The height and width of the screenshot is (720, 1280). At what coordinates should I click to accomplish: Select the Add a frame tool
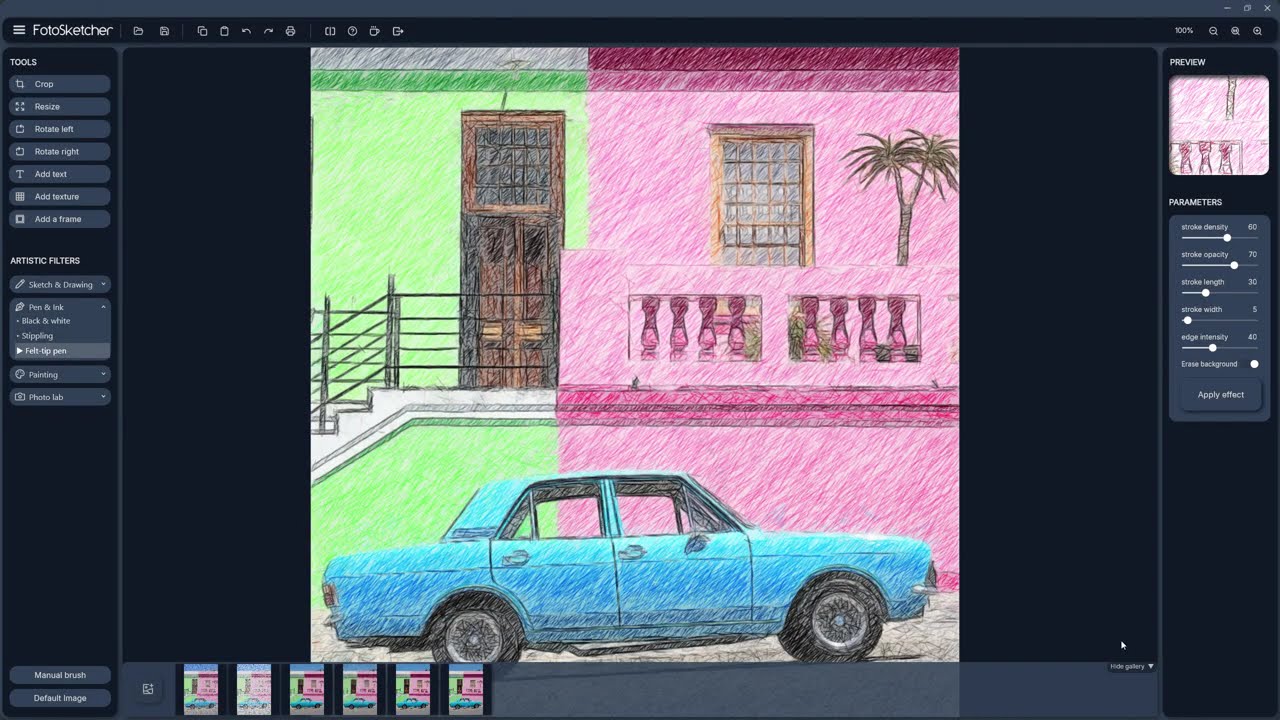(x=60, y=219)
